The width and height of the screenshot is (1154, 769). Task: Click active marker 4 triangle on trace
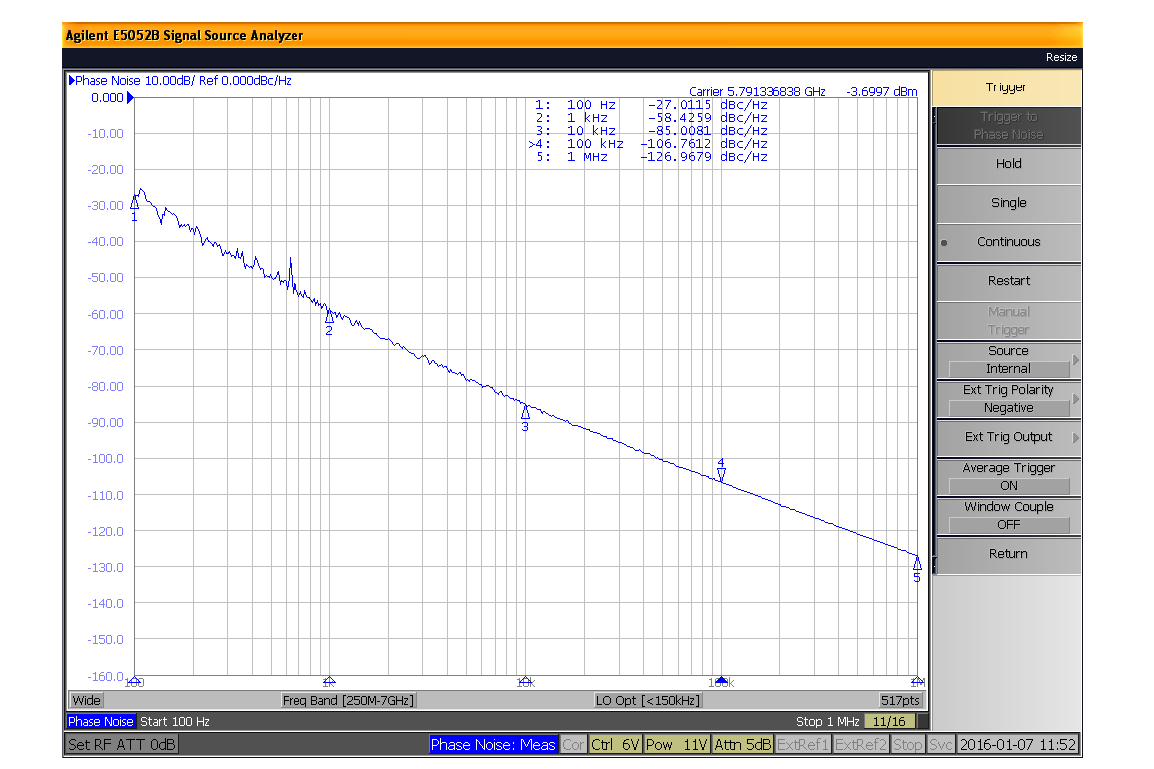coord(721,474)
